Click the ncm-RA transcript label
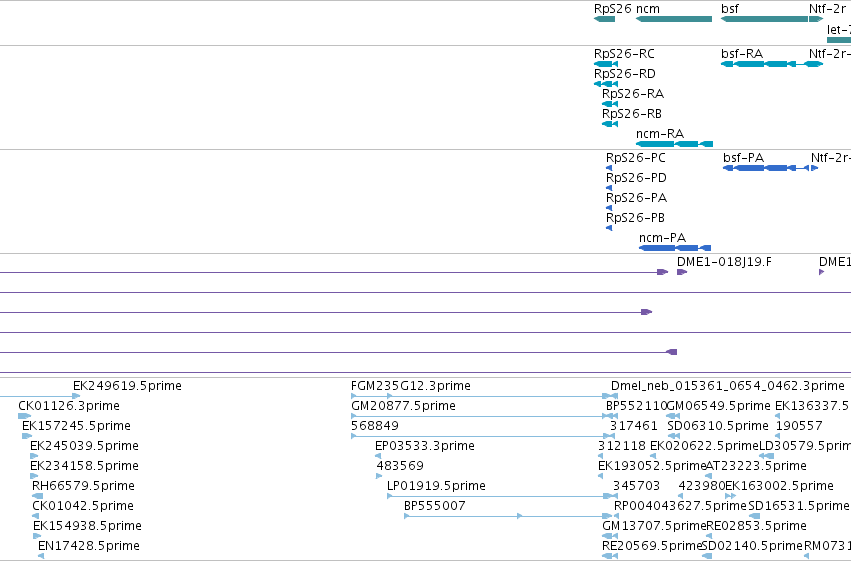Screen dimensions: 851x561 pyautogui.click(x=660, y=134)
